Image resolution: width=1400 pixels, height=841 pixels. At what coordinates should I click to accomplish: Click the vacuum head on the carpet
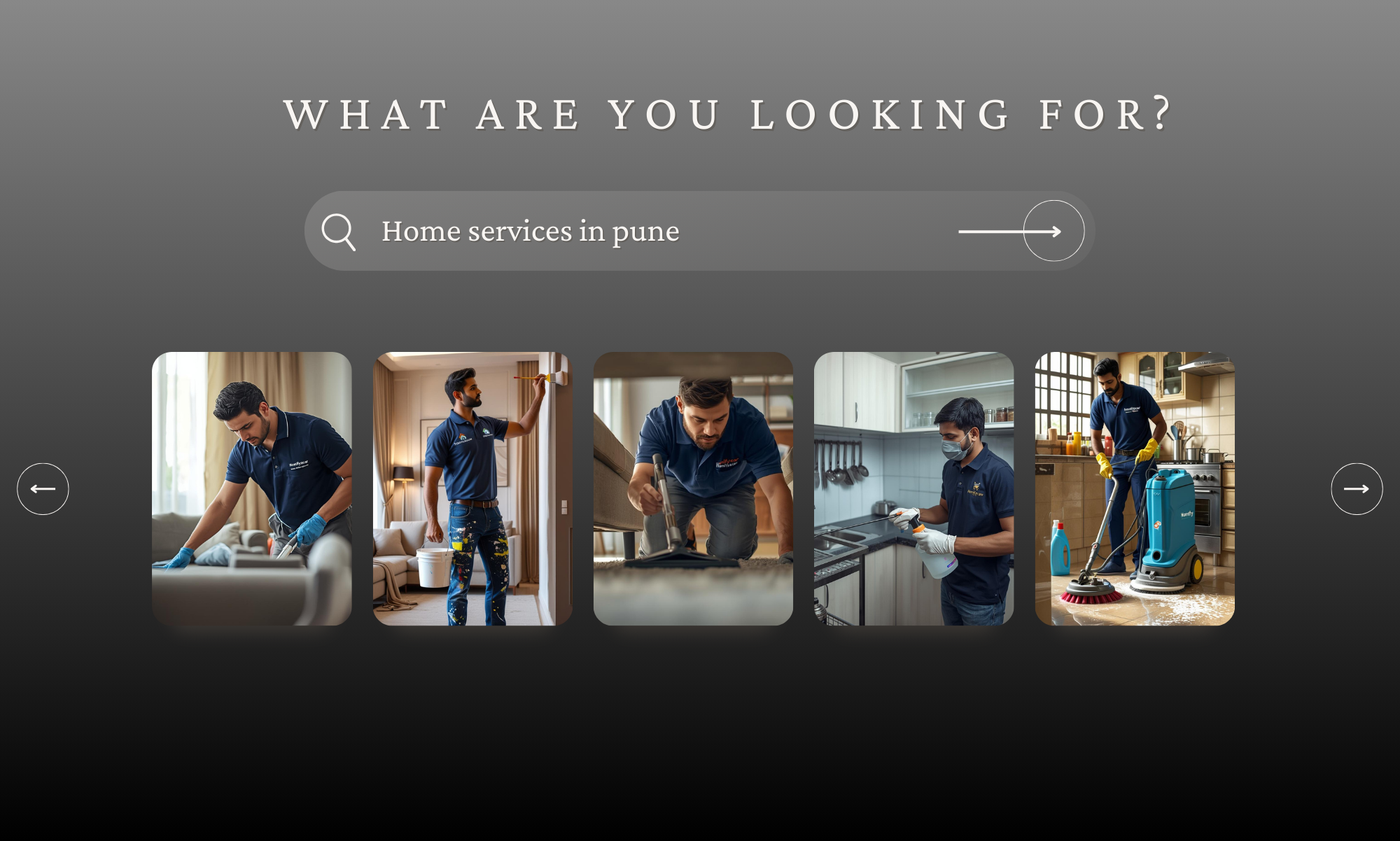678,558
